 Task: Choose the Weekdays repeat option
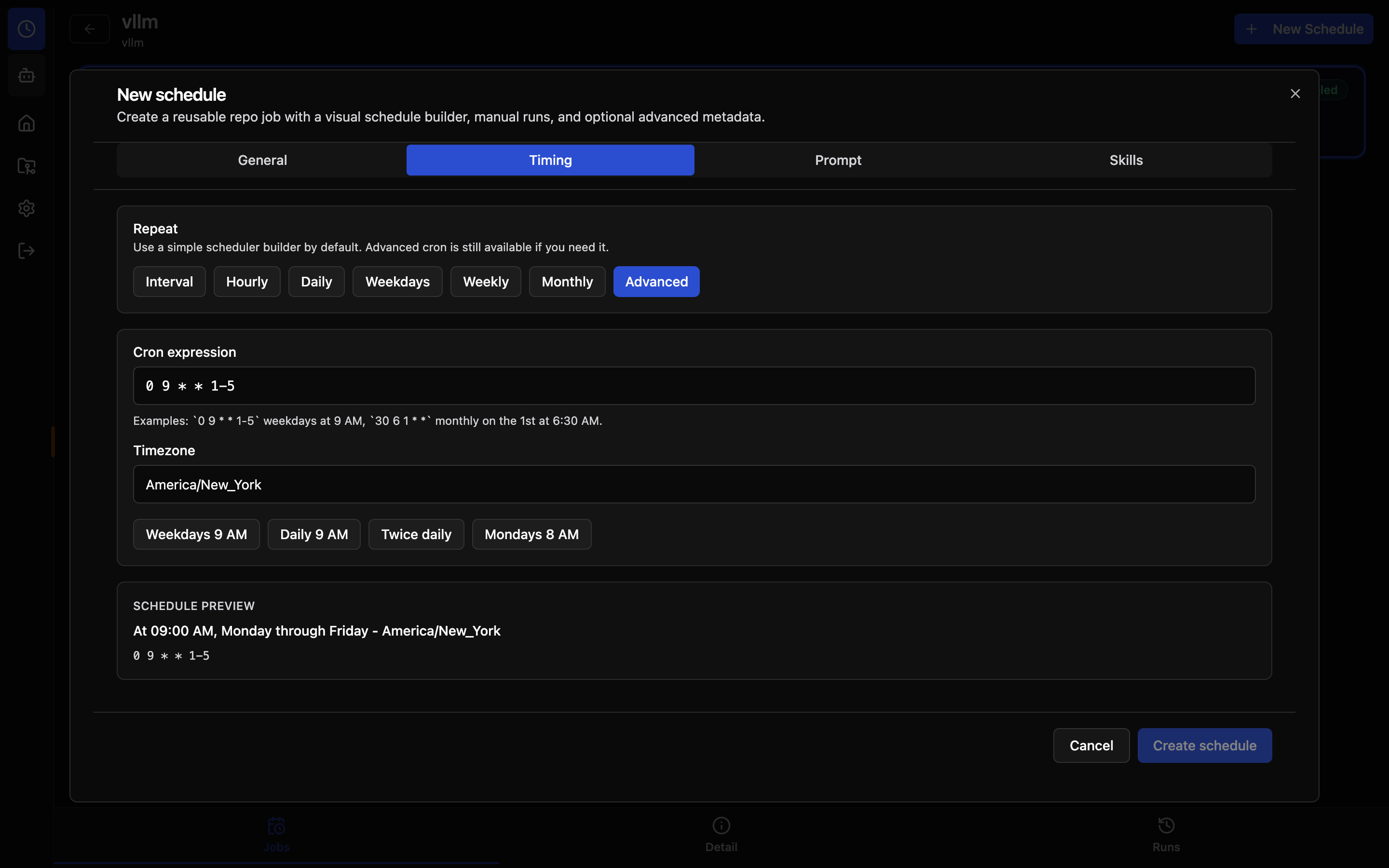[397, 282]
